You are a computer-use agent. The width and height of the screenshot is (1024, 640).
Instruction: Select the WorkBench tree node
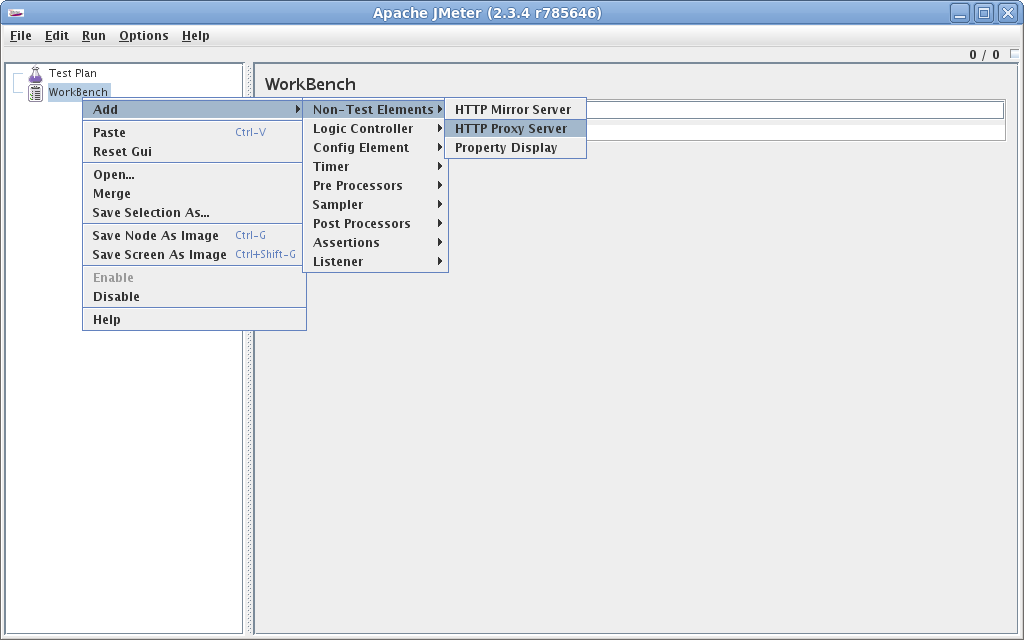pyautogui.click(x=78, y=92)
